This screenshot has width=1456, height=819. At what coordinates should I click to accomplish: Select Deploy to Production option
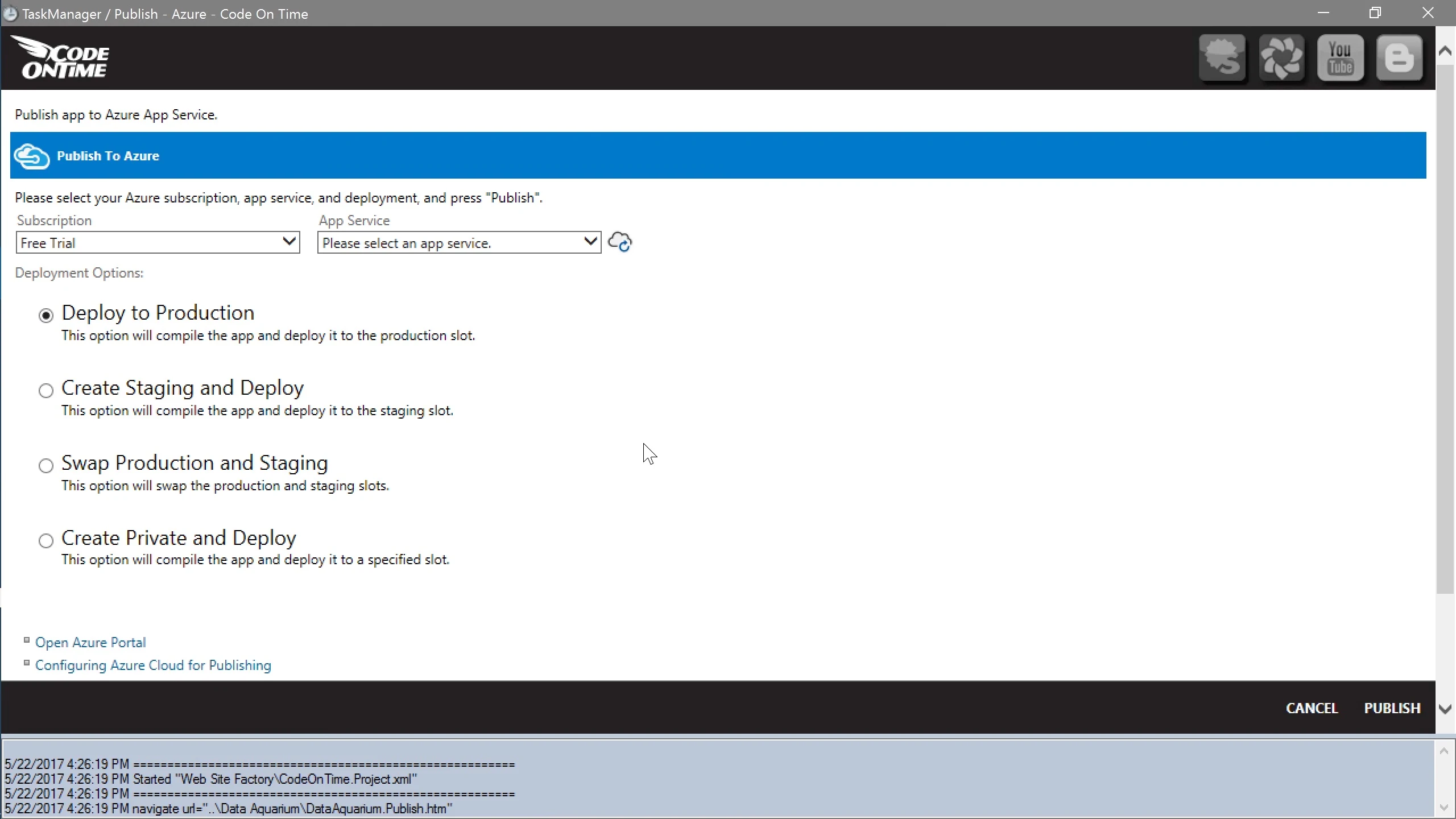point(46,315)
